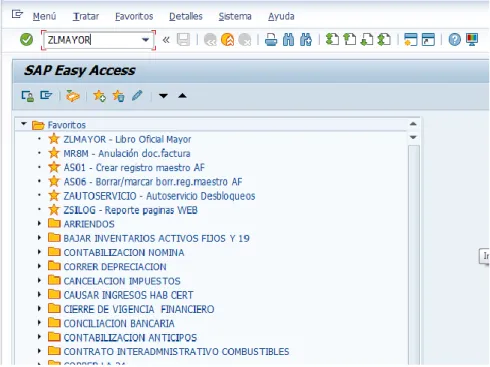This screenshot has height=367, width=490.
Task: Click the tree scroll down arrow
Action: [x=413, y=137]
